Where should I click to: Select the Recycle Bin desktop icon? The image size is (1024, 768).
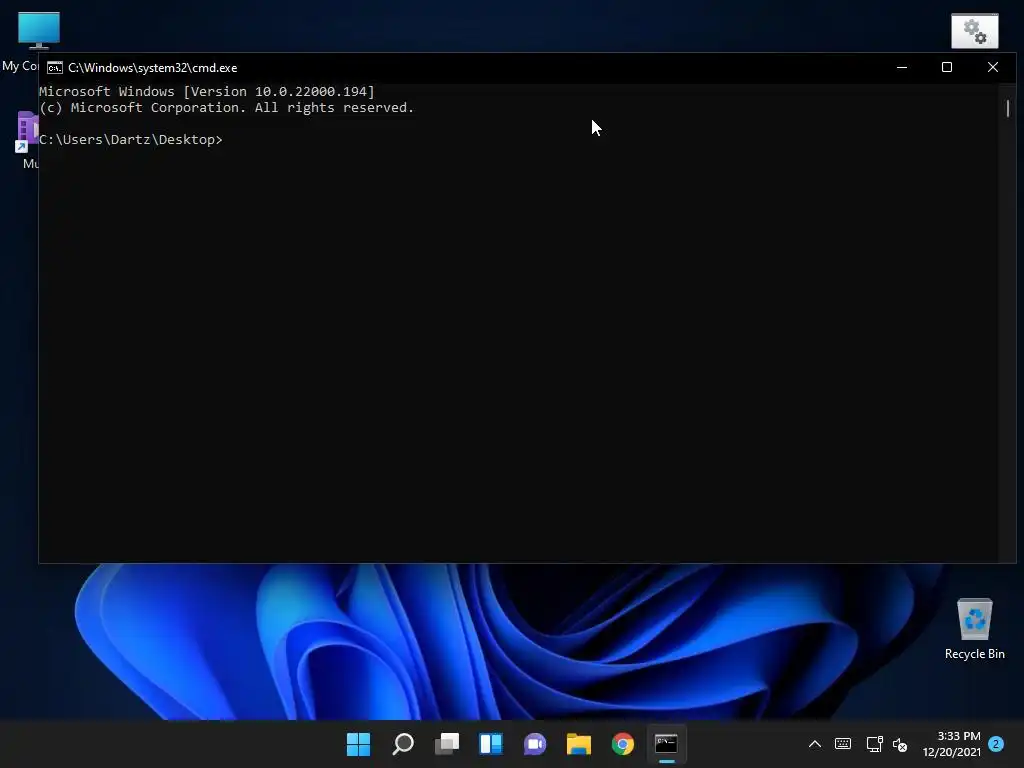coord(974,629)
